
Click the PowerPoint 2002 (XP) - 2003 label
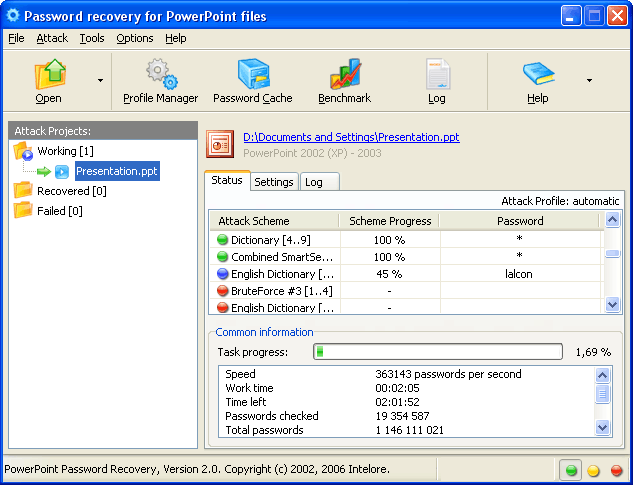pos(312,153)
